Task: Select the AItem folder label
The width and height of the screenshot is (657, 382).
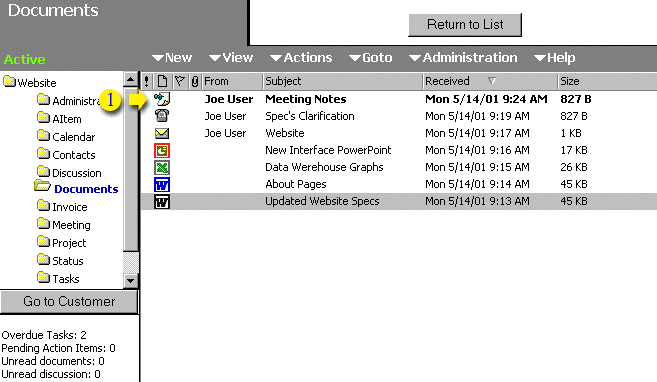Action: pos(67,119)
